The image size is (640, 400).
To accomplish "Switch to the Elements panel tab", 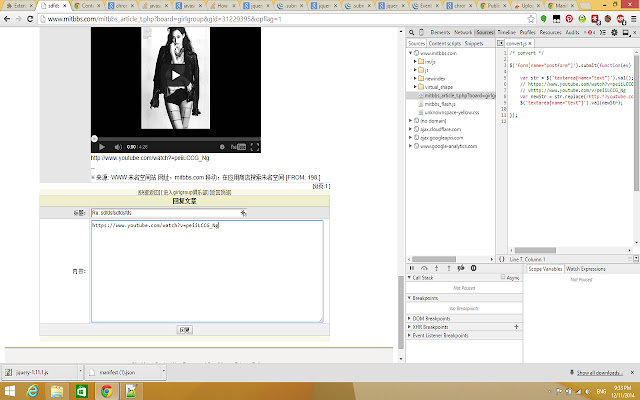I will [x=440, y=32].
